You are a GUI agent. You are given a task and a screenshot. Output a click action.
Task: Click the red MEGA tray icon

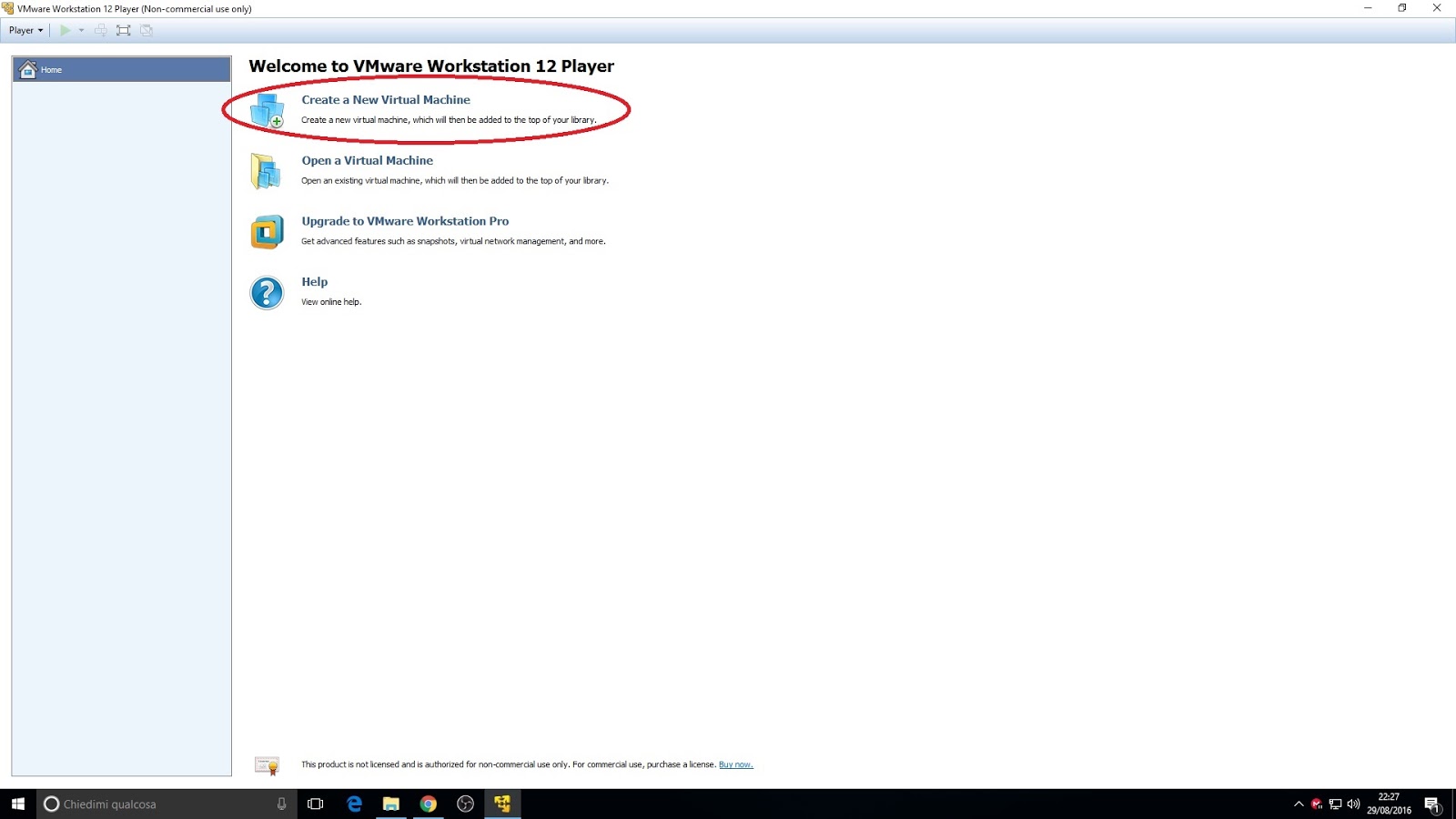point(1317,804)
